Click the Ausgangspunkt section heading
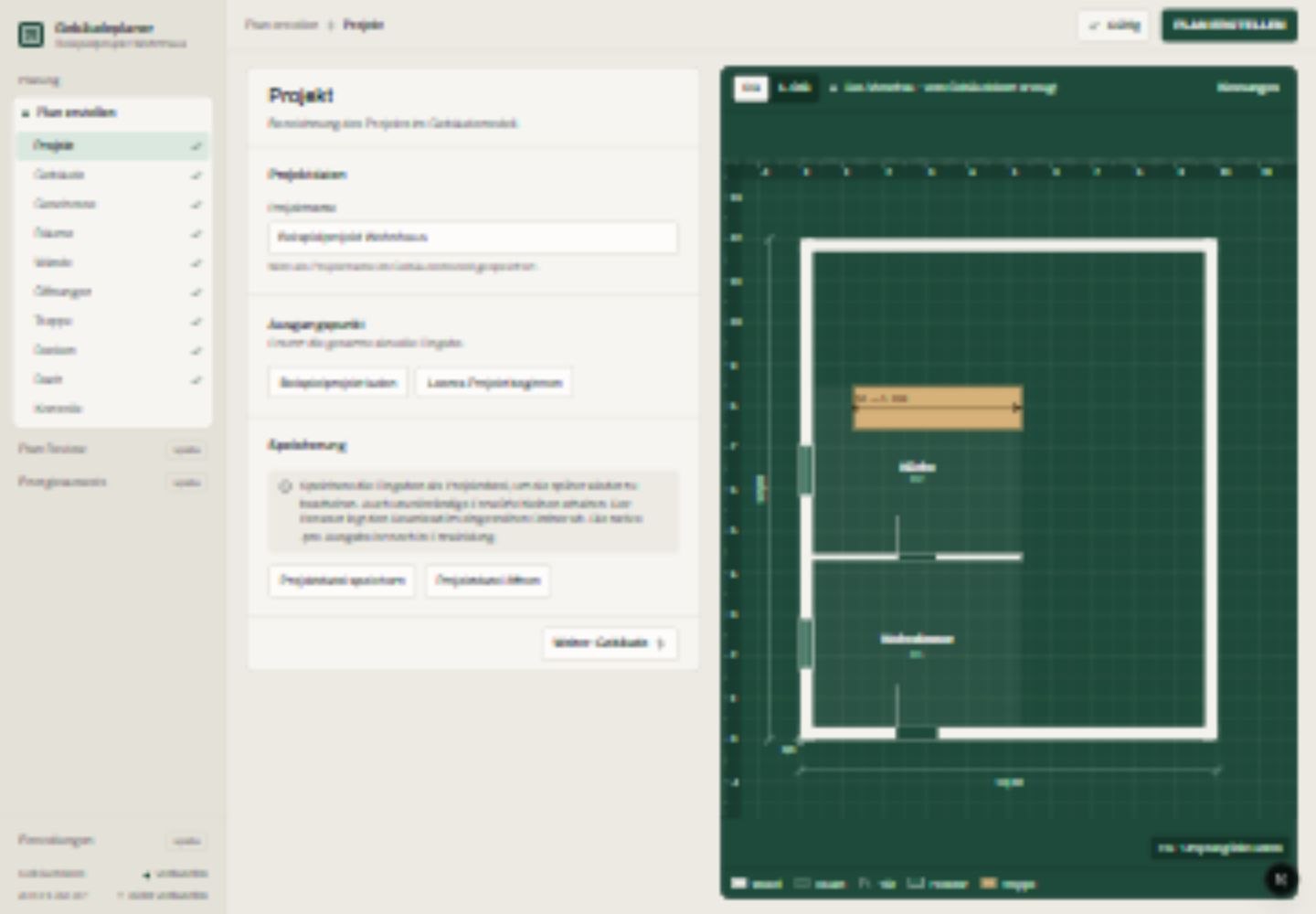 tap(316, 324)
